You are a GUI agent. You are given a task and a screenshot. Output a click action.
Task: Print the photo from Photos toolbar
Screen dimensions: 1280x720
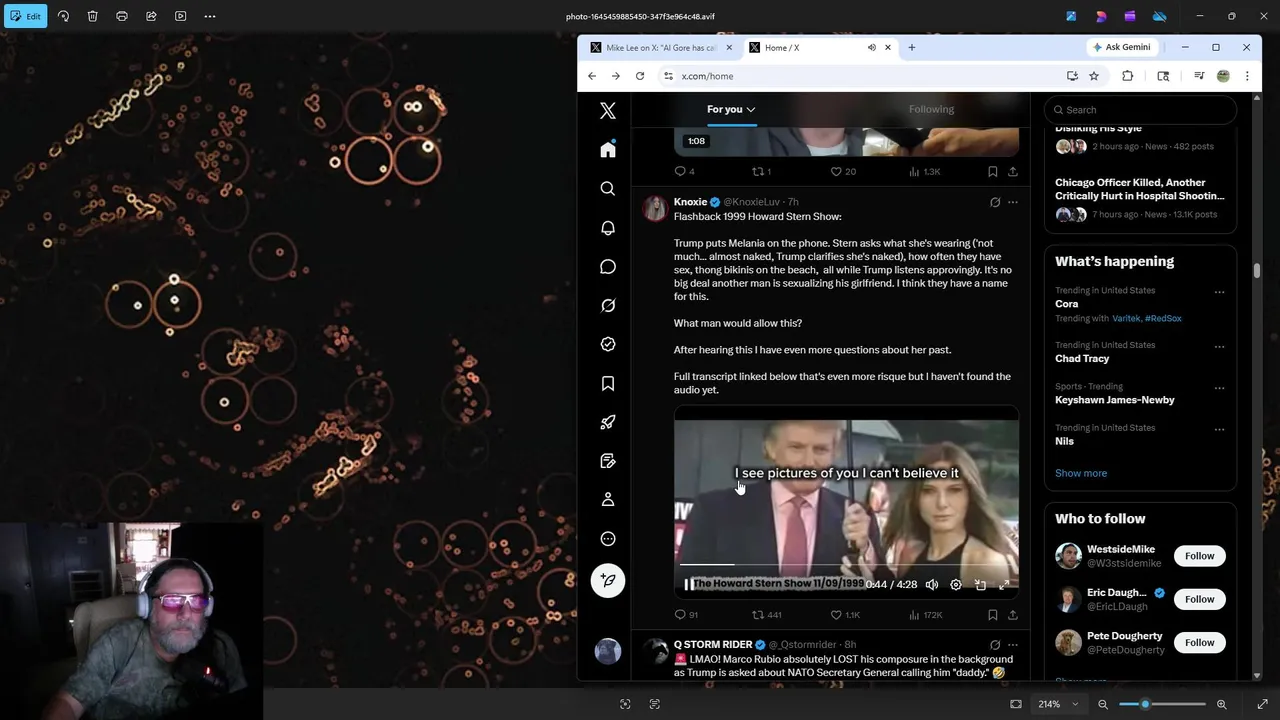pyautogui.click(x=122, y=16)
